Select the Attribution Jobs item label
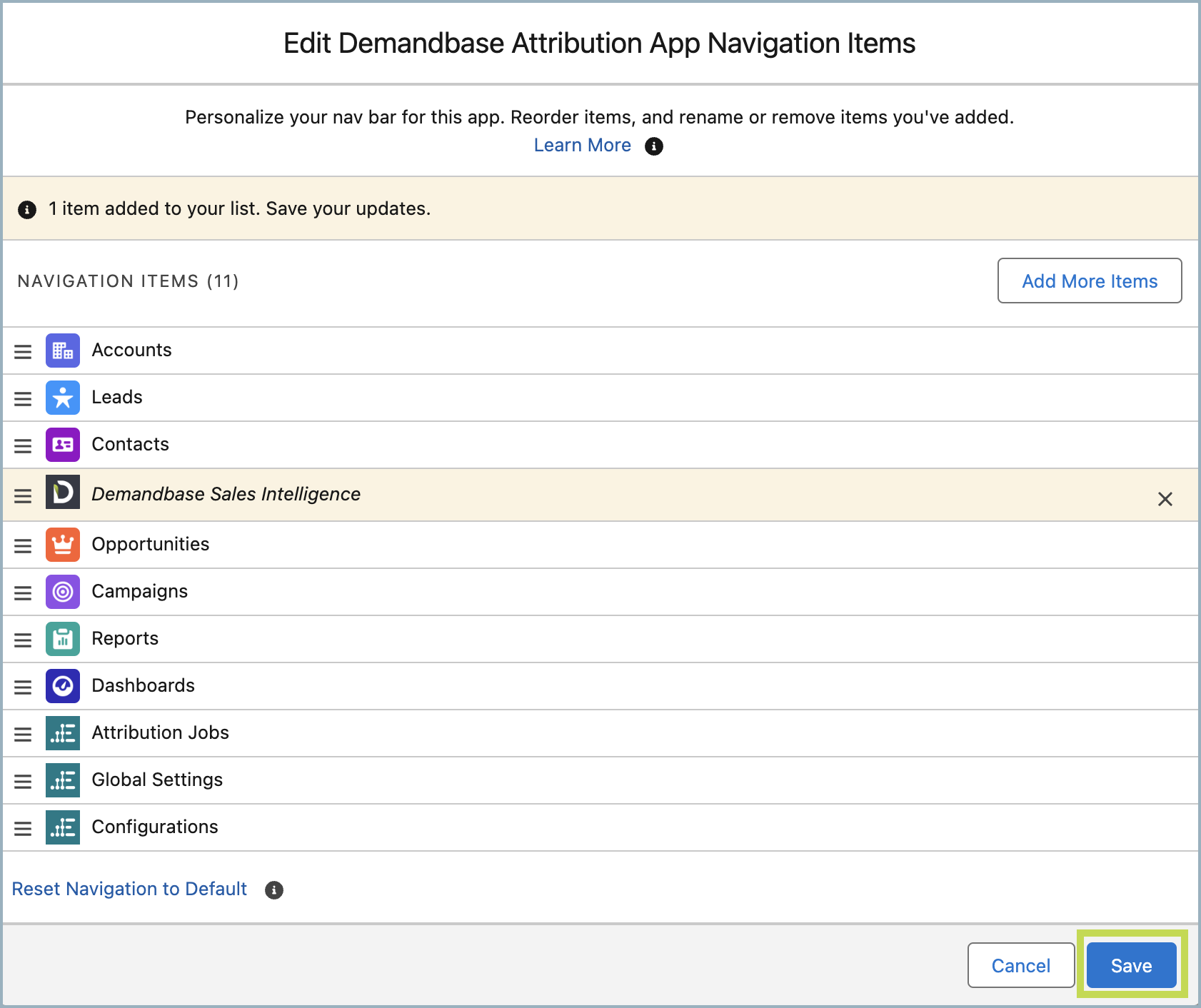The image size is (1201, 1008). [161, 732]
